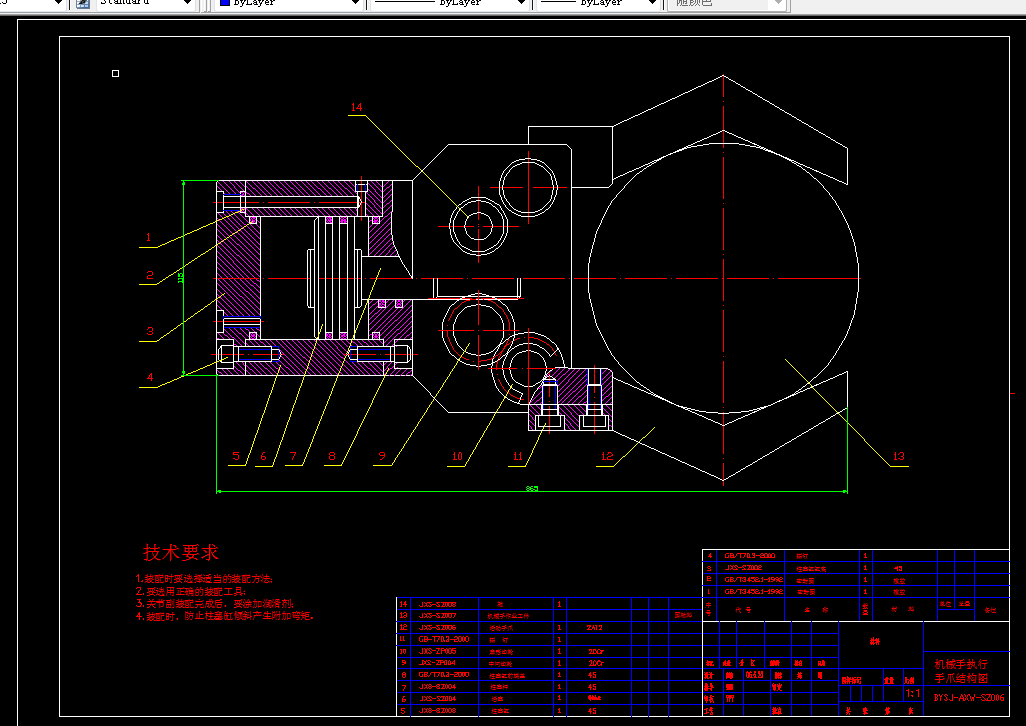Click the 机械手执行 title block text

961,664
